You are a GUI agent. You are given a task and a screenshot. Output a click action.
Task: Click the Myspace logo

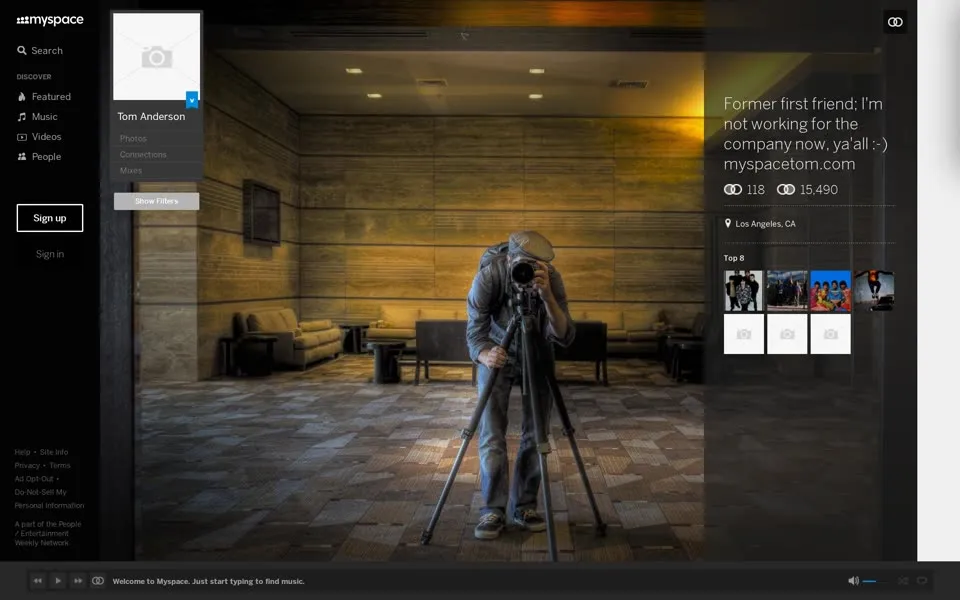click(x=50, y=20)
